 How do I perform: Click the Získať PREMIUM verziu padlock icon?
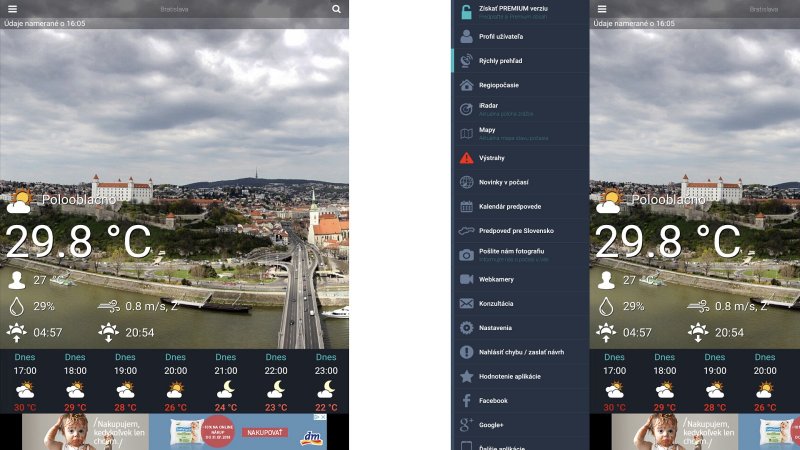(x=466, y=12)
